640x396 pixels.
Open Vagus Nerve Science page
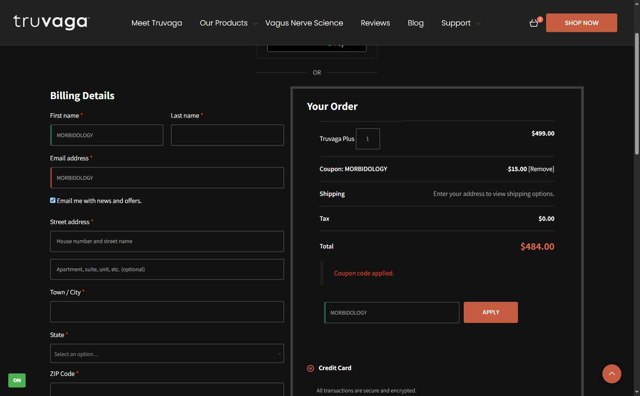(304, 23)
